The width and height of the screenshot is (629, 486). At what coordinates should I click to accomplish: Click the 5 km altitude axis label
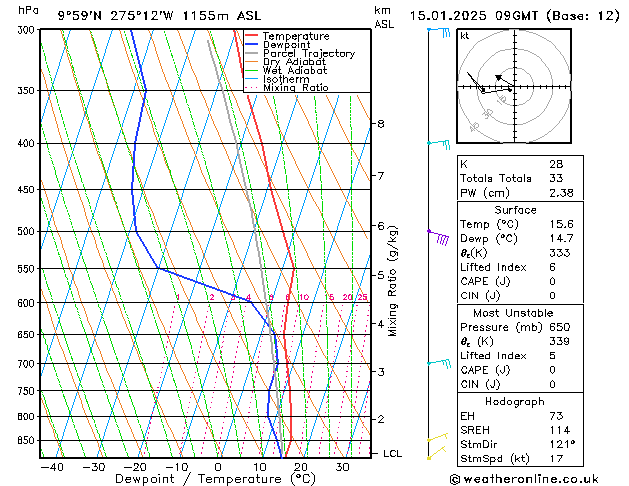pos(381,275)
